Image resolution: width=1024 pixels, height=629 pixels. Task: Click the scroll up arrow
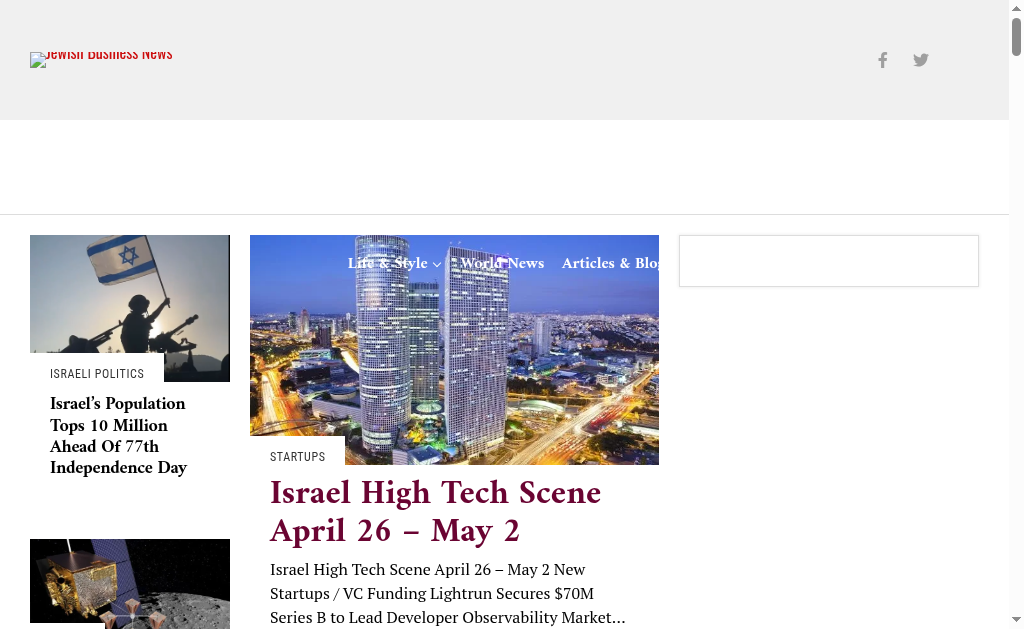click(x=1016, y=8)
